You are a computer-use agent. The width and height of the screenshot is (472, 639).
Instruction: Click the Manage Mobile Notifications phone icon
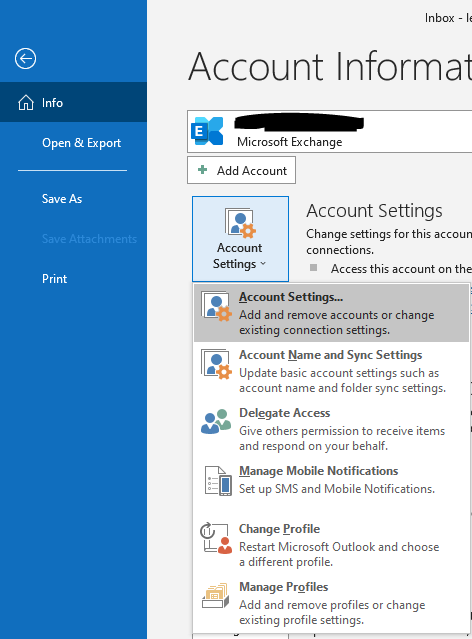[x=218, y=481]
